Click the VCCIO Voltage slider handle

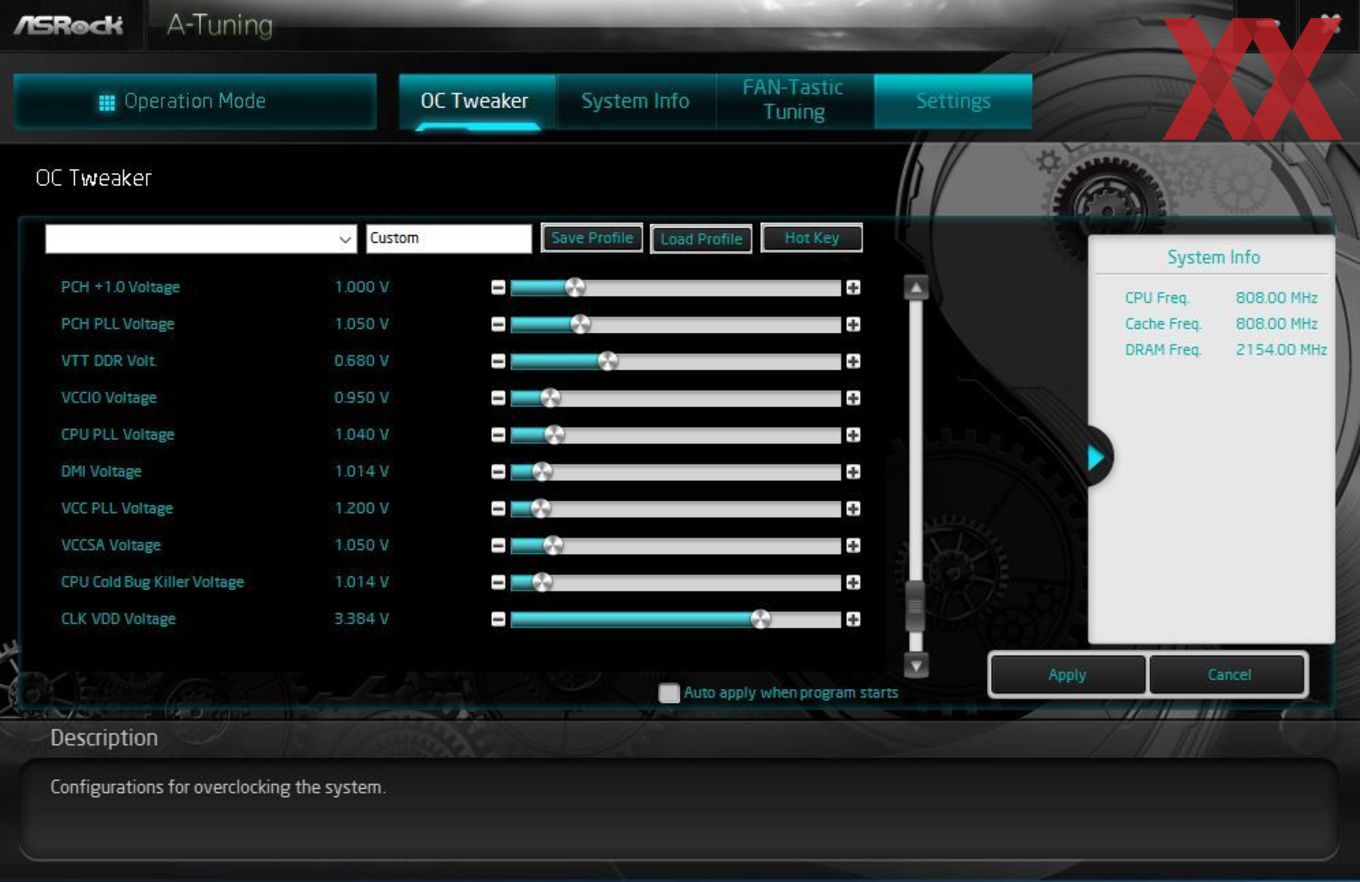coord(550,398)
